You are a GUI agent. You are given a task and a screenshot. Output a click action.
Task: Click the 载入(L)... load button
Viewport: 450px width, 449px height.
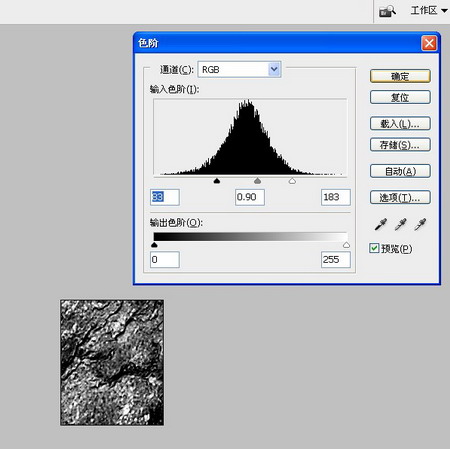point(400,124)
